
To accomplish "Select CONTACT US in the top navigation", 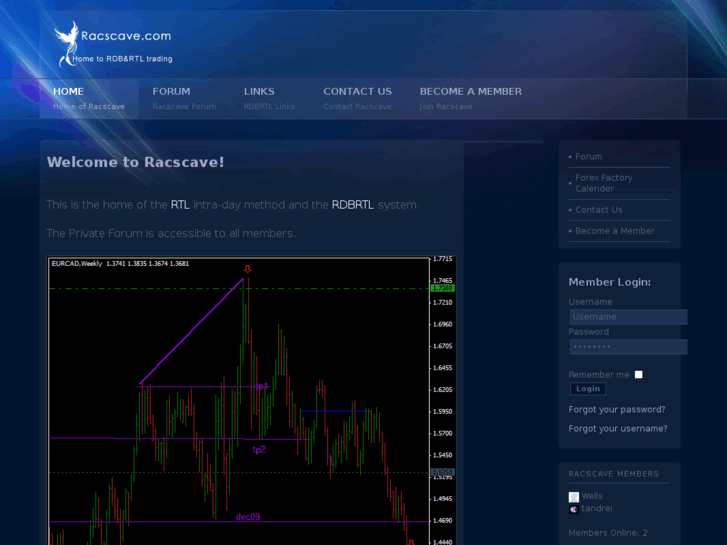I will (357, 92).
